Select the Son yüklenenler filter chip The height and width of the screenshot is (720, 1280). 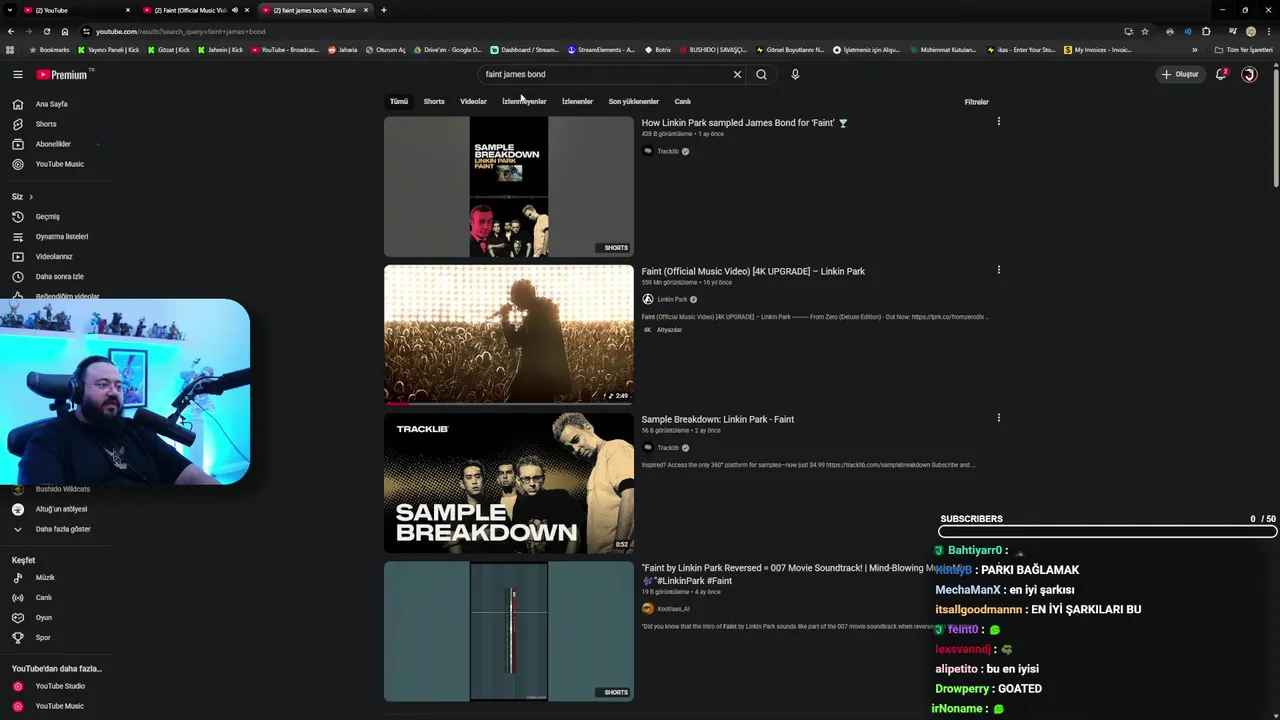(633, 101)
